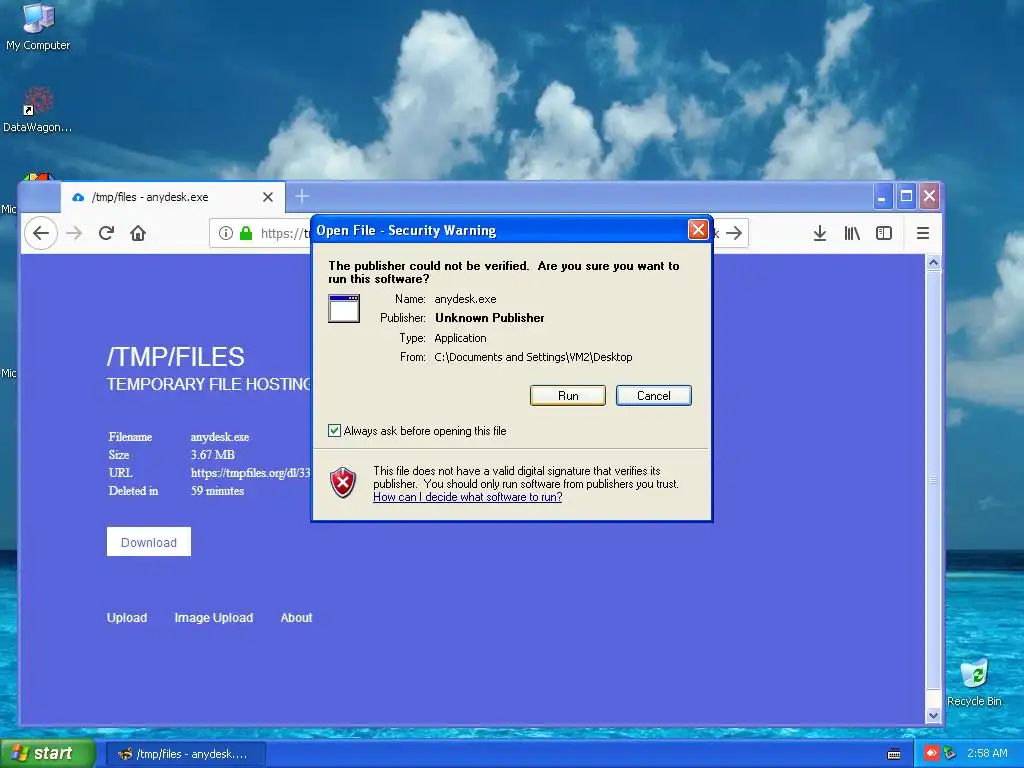The height and width of the screenshot is (768, 1024).
Task: Click the system tray network icon
Action: pos(950,754)
